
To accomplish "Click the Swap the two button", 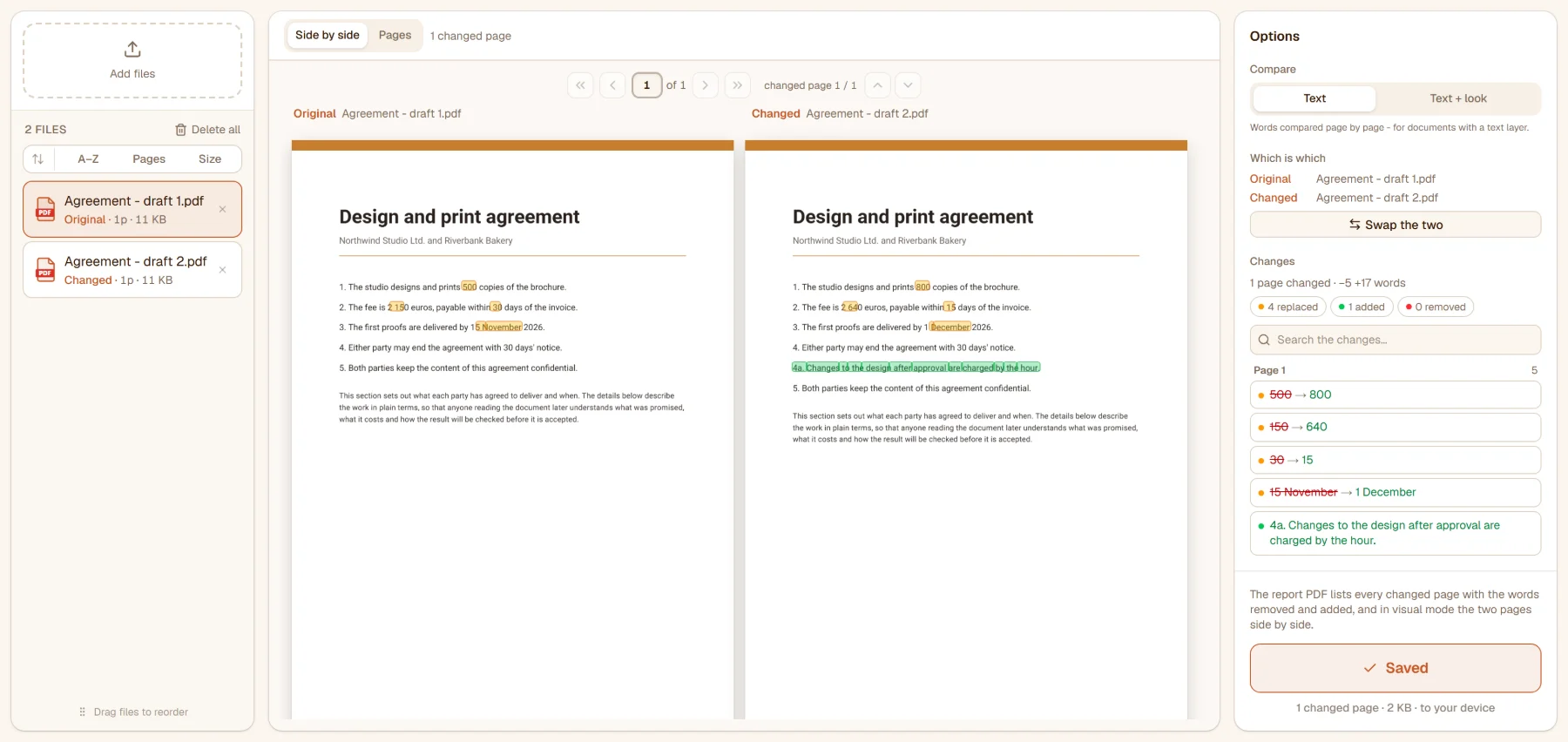I will 1396,225.
